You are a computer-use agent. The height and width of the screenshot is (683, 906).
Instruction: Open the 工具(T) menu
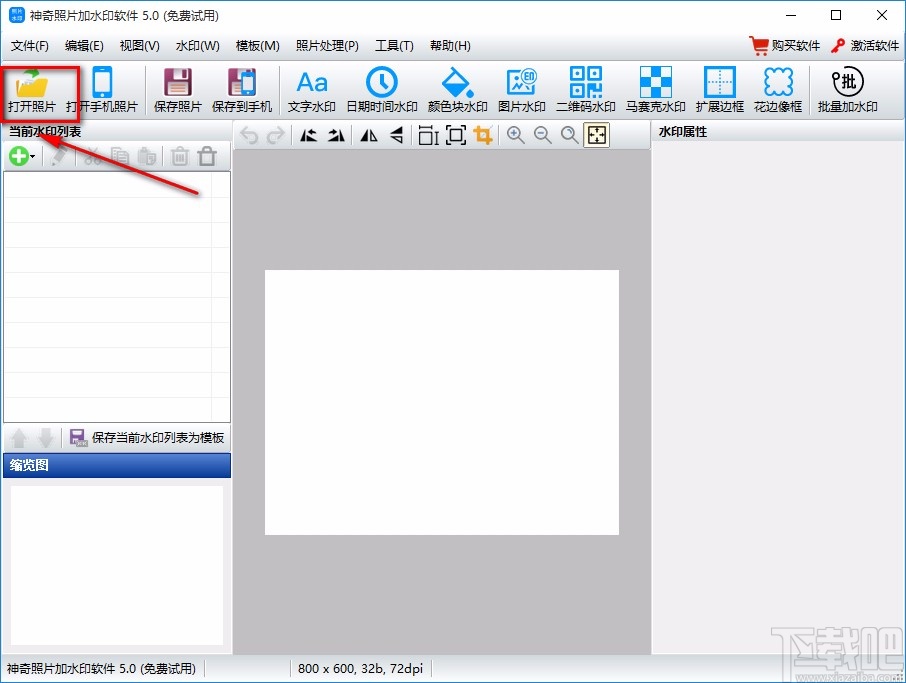[x=394, y=46]
